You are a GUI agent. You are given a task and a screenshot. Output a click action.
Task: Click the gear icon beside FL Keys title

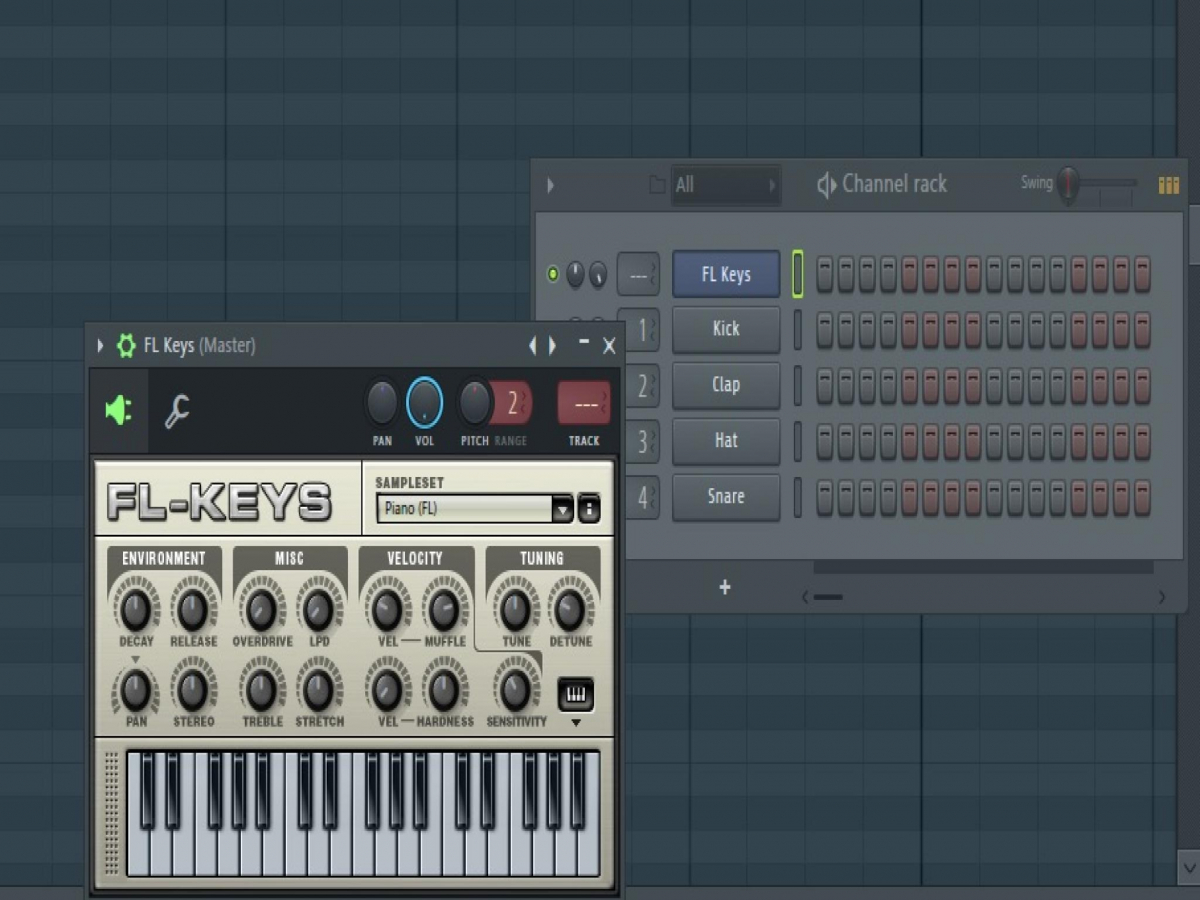(x=126, y=346)
